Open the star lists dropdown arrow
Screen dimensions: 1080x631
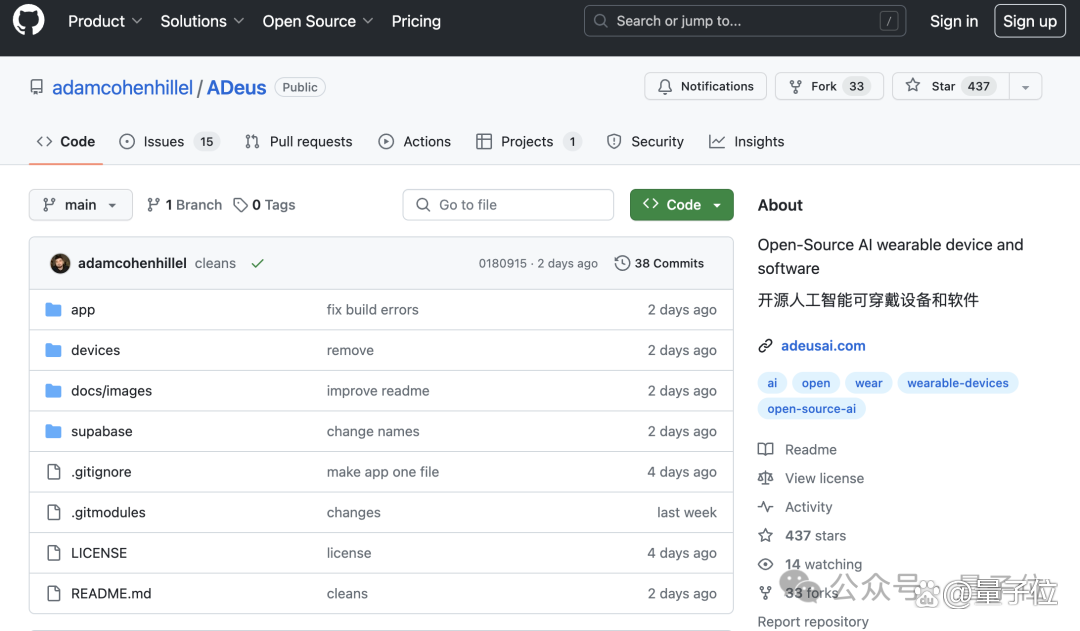point(1026,87)
